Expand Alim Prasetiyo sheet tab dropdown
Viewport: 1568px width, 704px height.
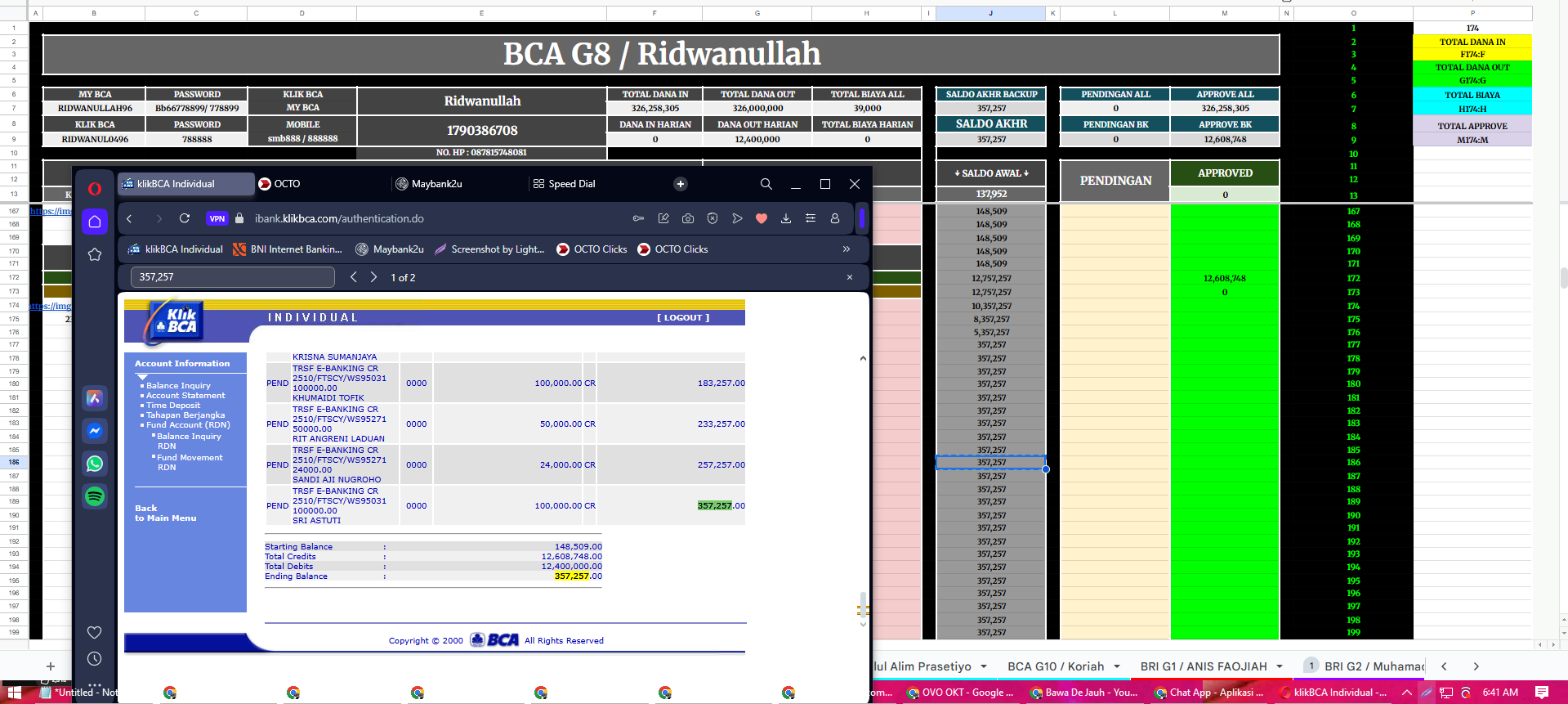984,666
